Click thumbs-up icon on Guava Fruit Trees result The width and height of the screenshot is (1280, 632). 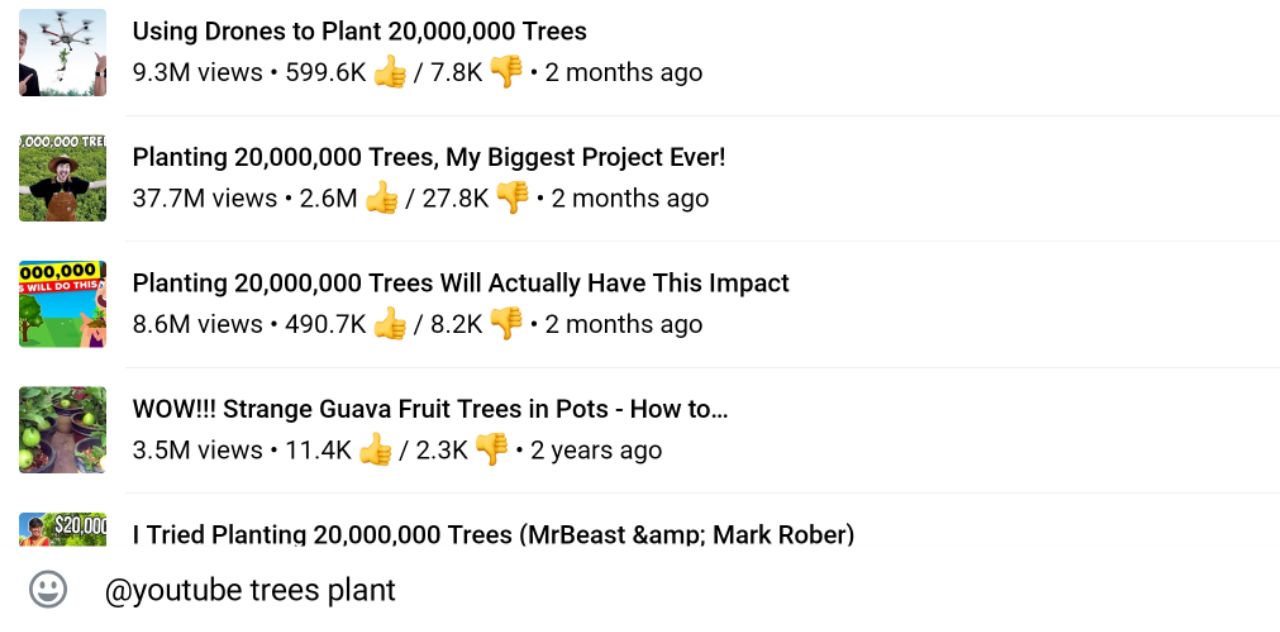coord(375,450)
